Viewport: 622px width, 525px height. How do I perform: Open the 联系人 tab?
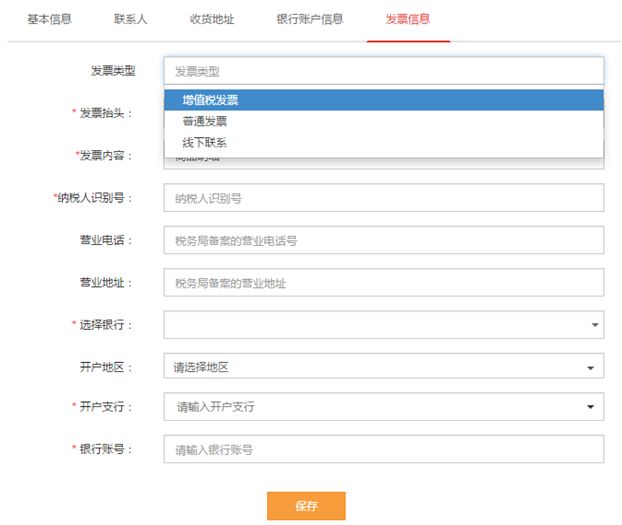pos(131,19)
